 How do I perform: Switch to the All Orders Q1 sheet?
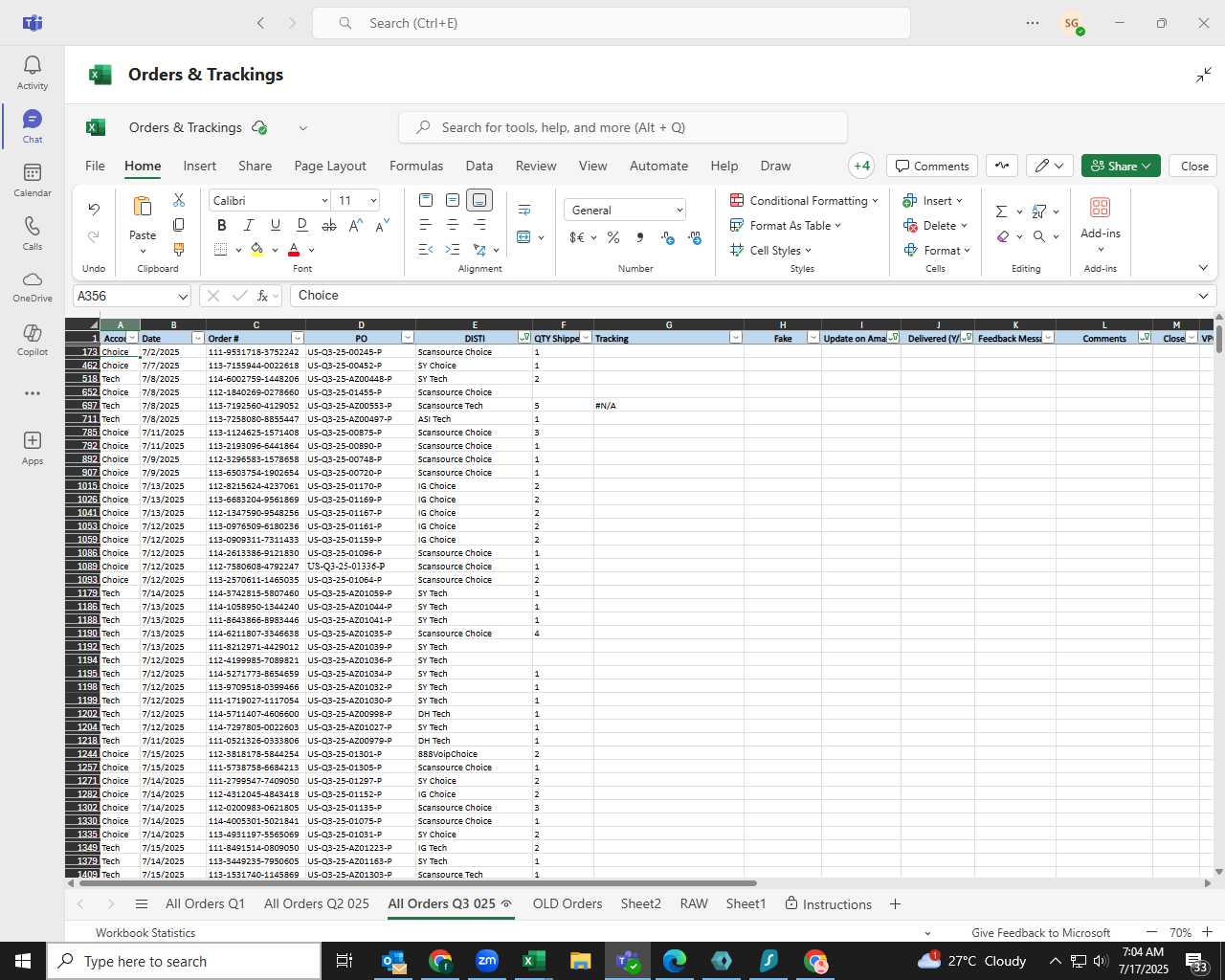(x=205, y=903)
